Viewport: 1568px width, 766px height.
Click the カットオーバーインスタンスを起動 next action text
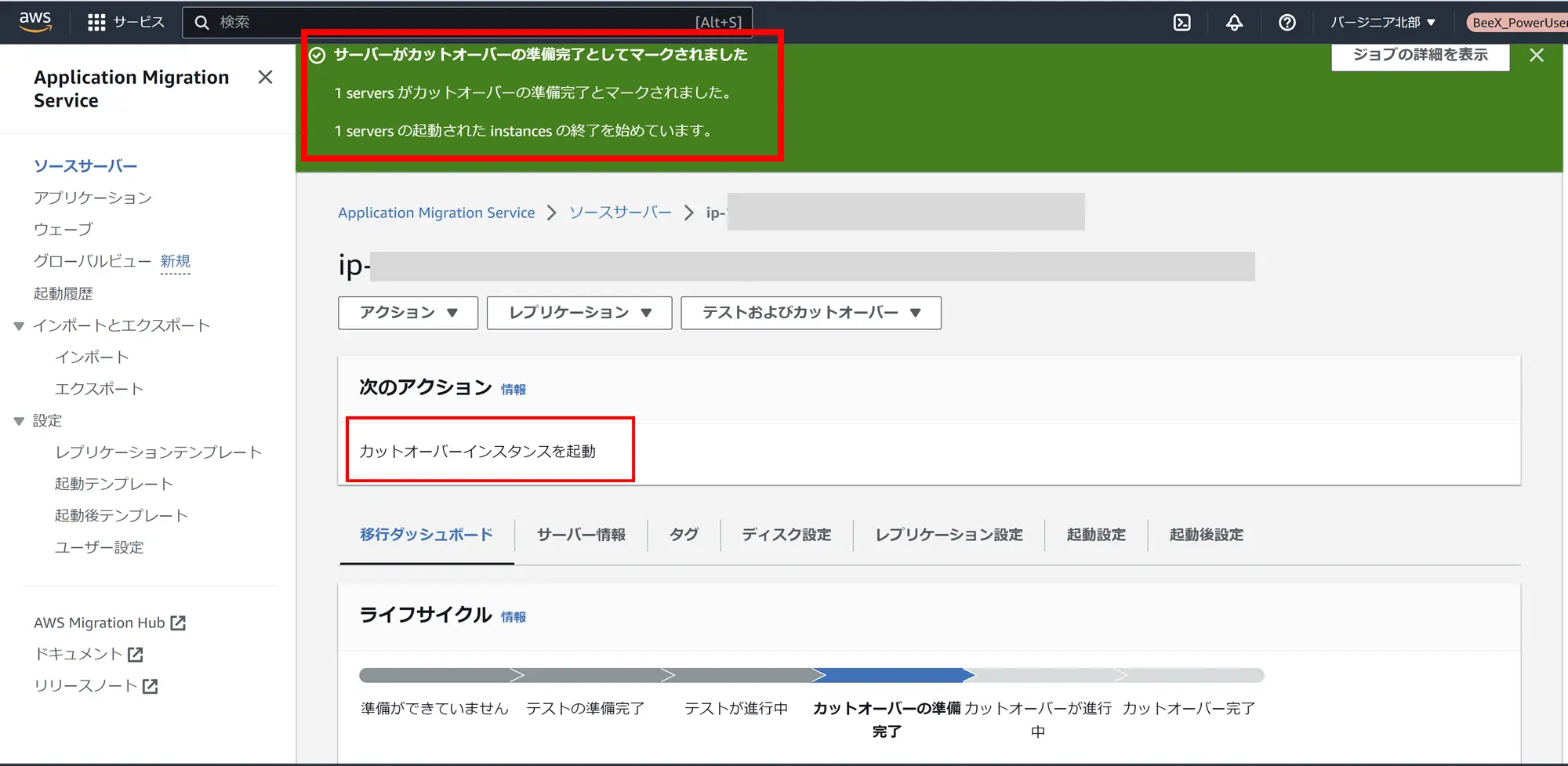(x=477, y=451)
